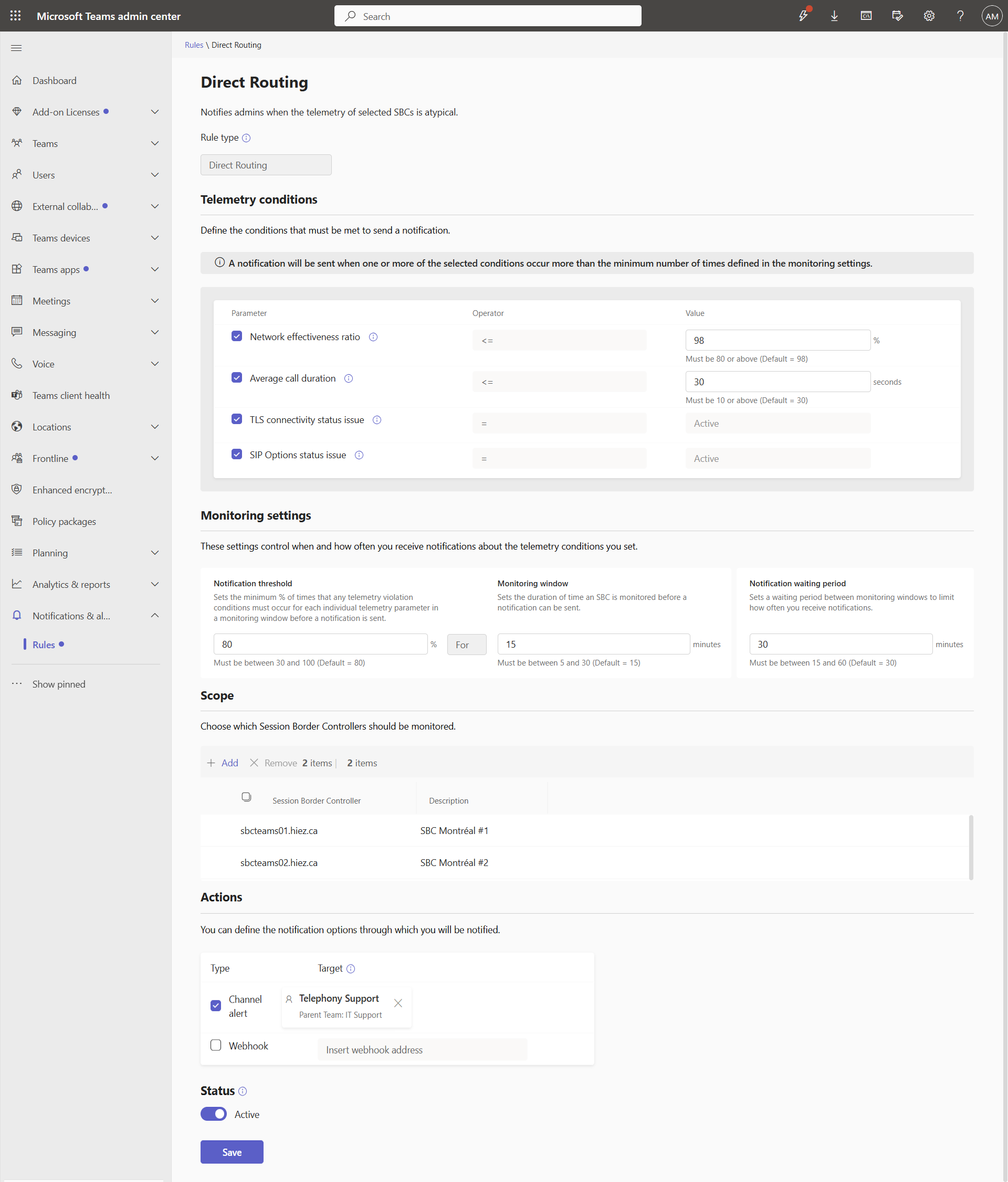Remove Telephony Support target with X icon
1008x1182 pixels.
pos(397,1003)
